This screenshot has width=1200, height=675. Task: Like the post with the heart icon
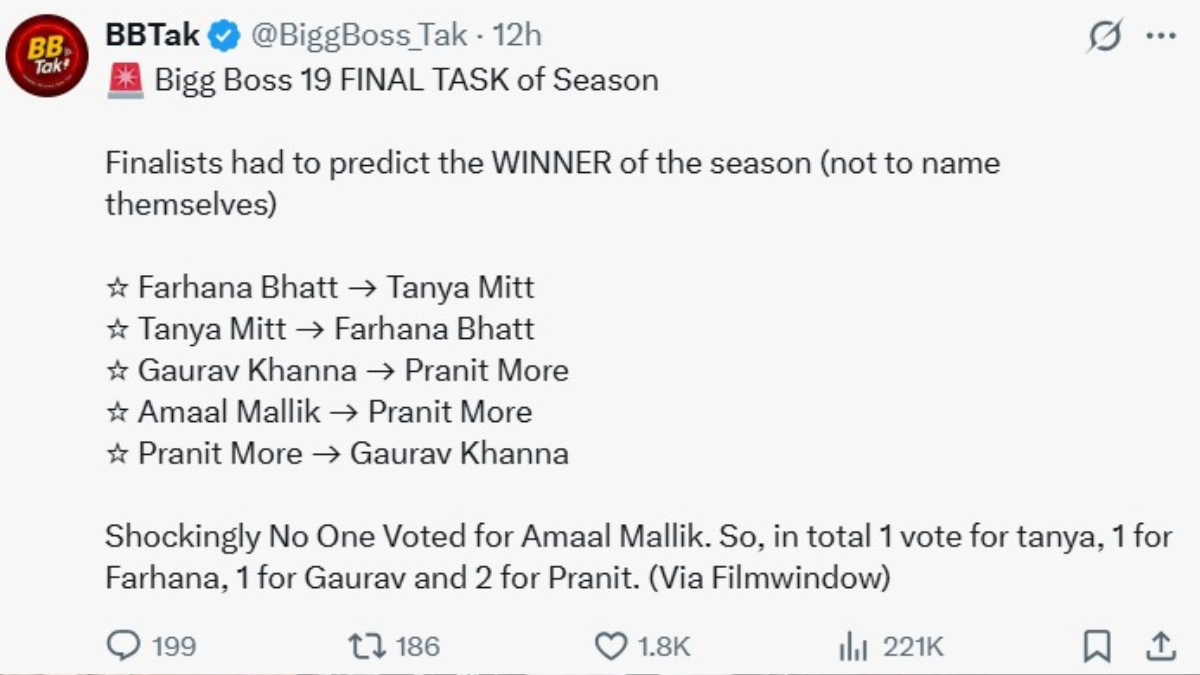pyautogui.click(x=611, y=647)
